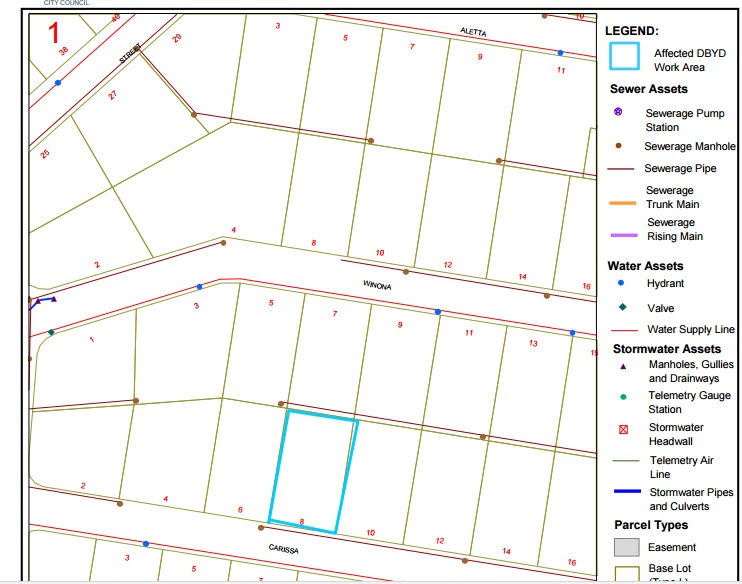Click the Parcel Types heading
The width and height of the screenshot is (742, 584).
(x=651, y=525)
